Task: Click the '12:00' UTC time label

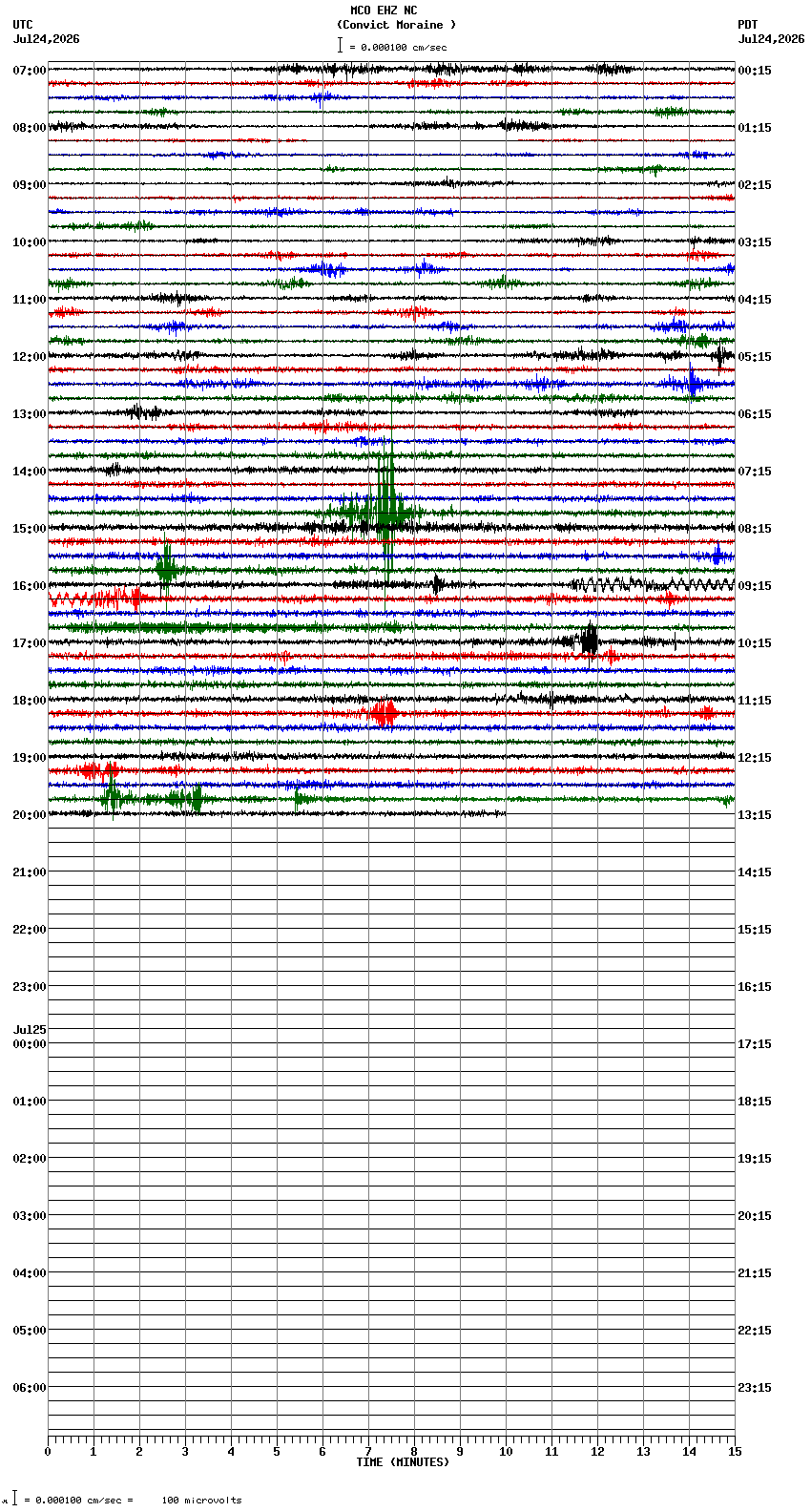Action: (x=30, y=357)
